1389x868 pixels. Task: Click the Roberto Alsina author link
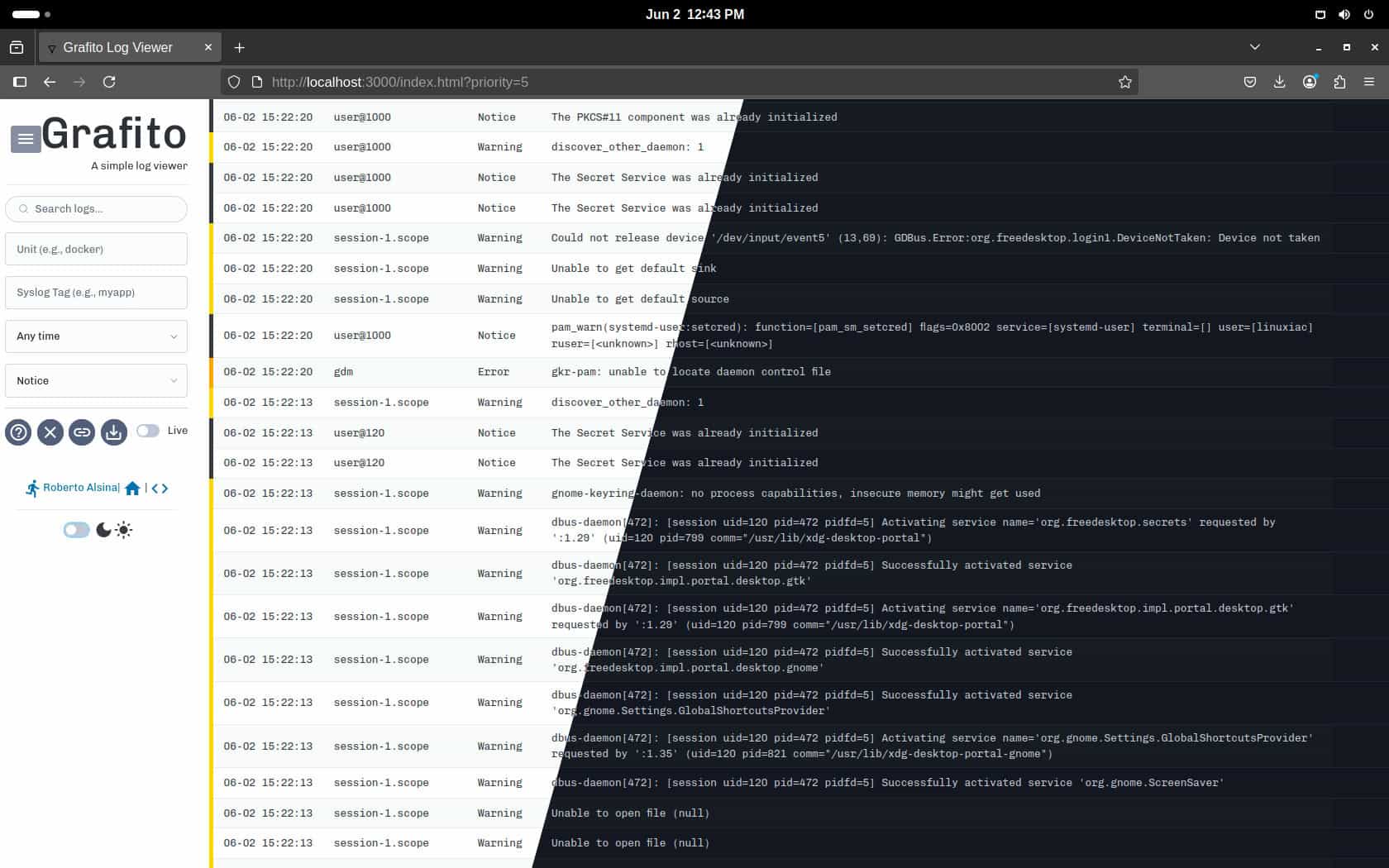[79, 487]
